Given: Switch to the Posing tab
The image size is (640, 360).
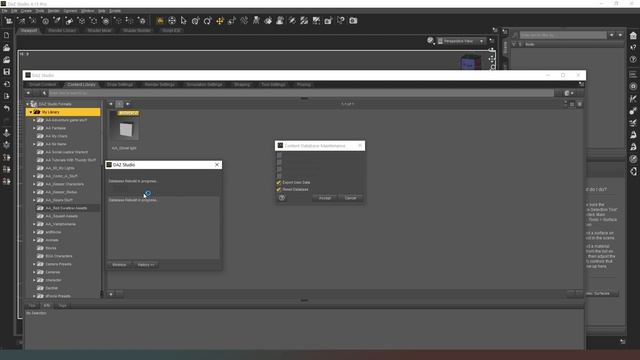Looking at the screenshot, I should click(304, 84).
